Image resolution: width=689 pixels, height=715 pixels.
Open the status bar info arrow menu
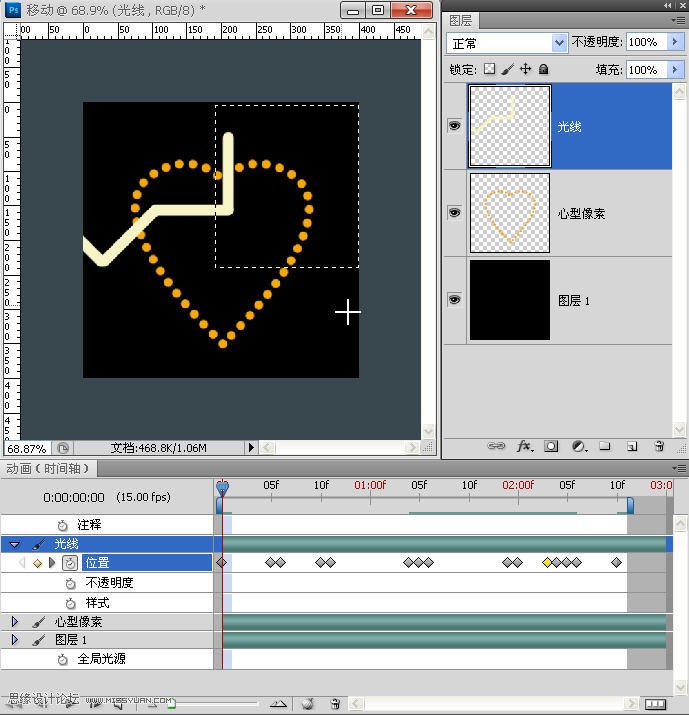(251, 448)
